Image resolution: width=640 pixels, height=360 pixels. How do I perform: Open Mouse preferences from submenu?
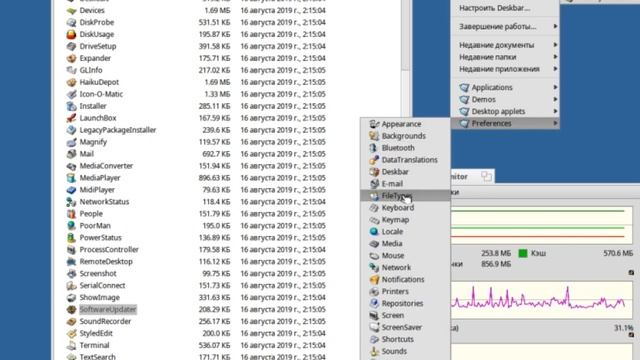pos(405,256)
